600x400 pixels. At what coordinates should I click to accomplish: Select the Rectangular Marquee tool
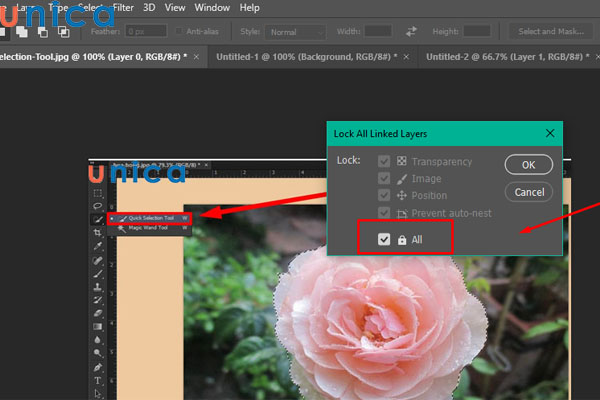97,192
